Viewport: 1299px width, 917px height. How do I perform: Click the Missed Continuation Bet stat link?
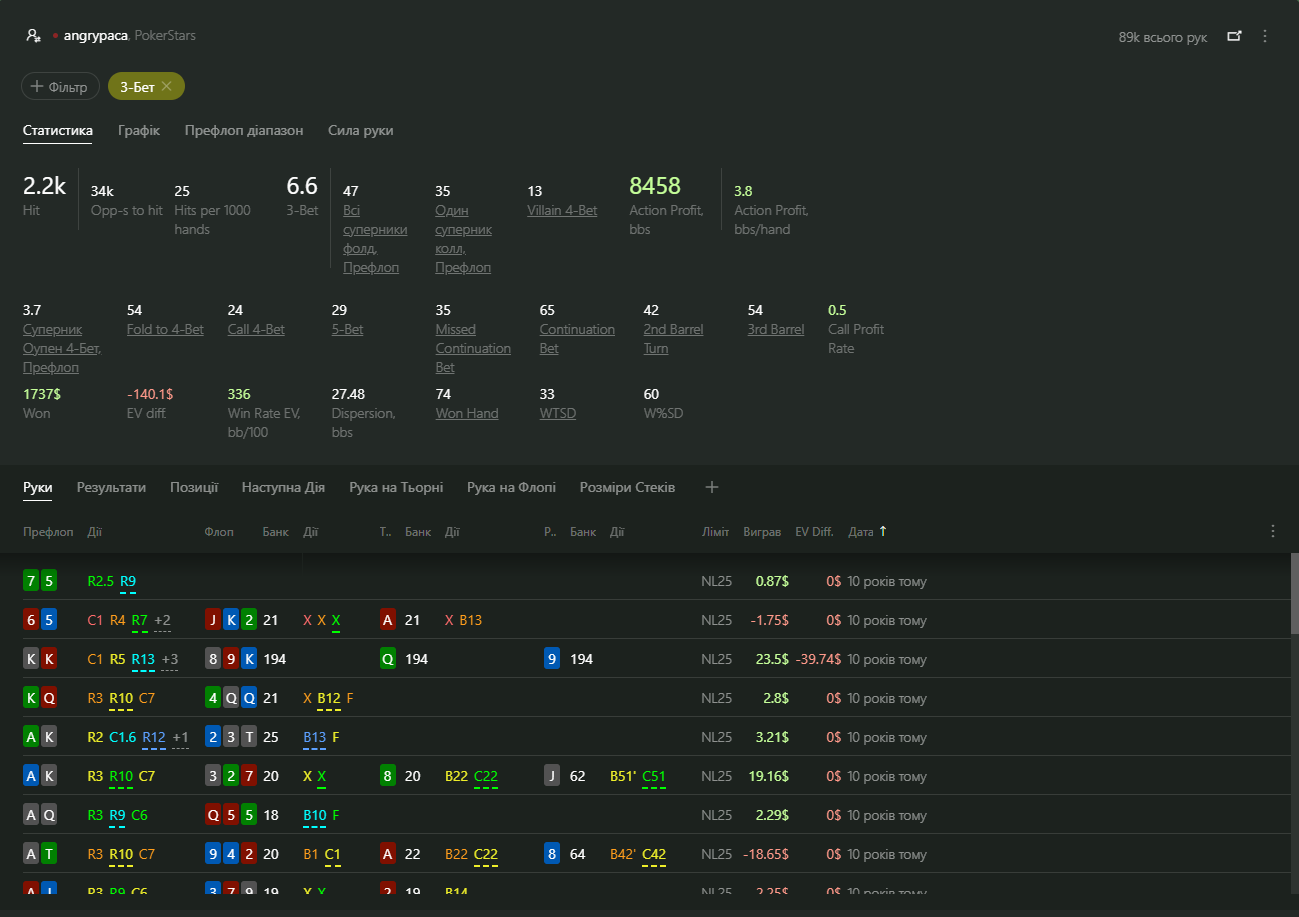pos(473,348)
